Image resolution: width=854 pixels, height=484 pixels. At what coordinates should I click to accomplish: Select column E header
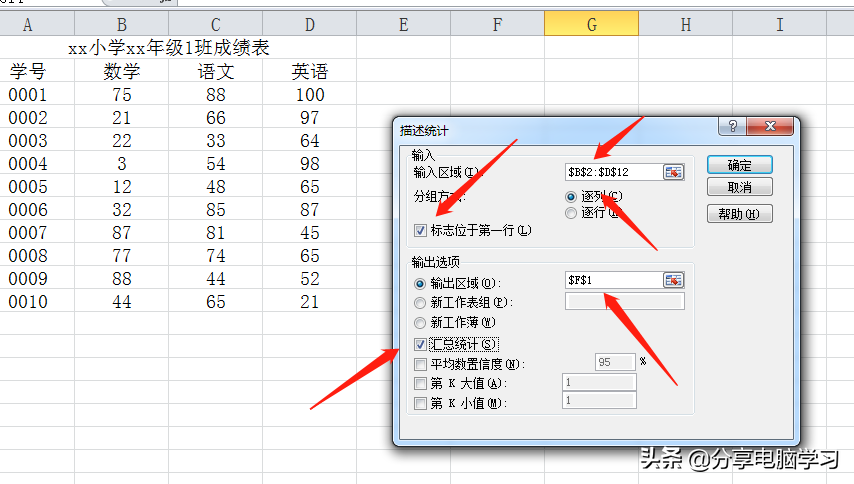click(x=404, y=24)
